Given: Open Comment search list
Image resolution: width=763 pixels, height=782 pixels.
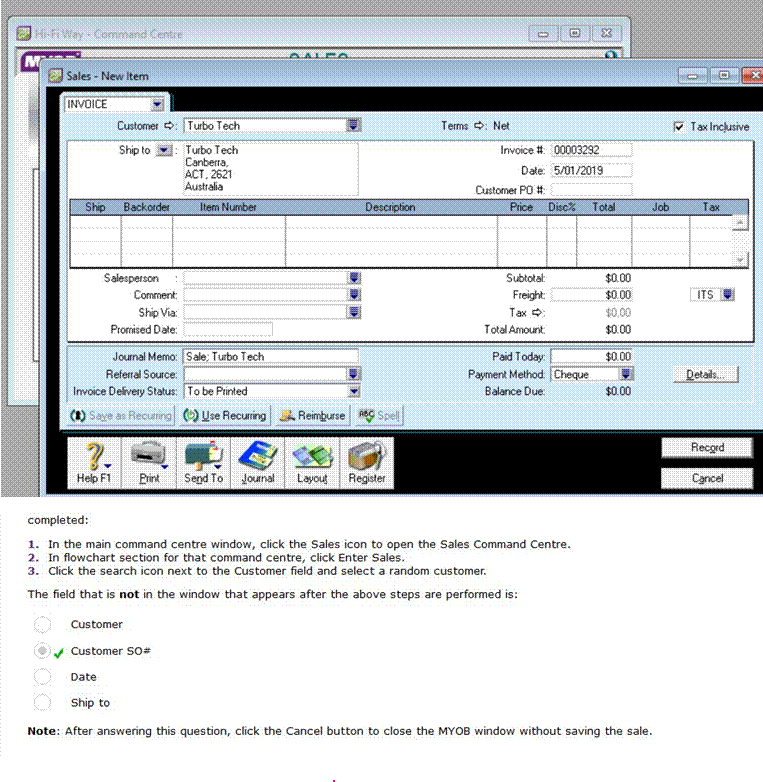Looking at the screenshot, I should click(354, 295).
